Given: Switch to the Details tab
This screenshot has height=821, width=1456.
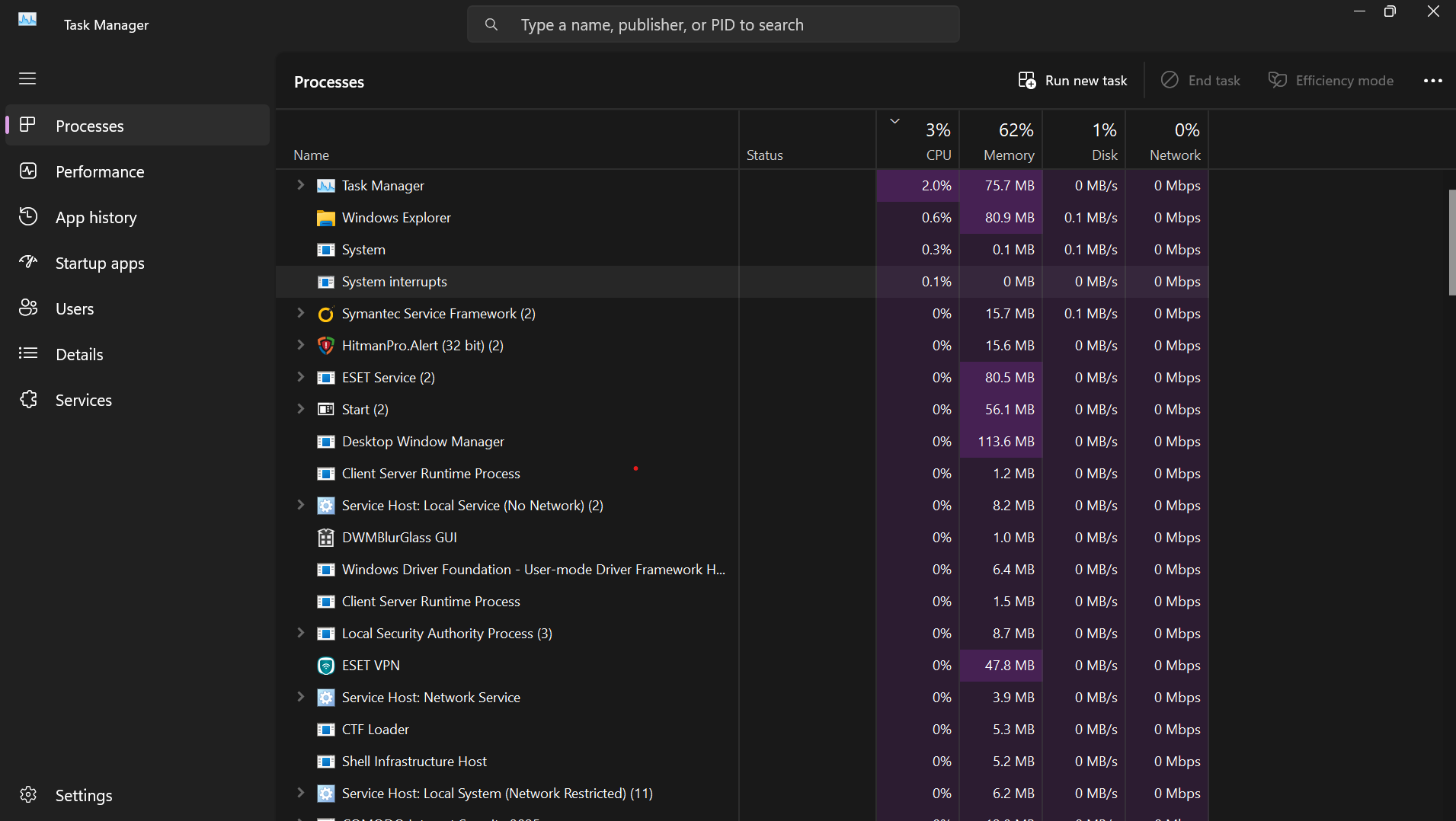Looking at the screenshot, I should (x=78, y=354).
